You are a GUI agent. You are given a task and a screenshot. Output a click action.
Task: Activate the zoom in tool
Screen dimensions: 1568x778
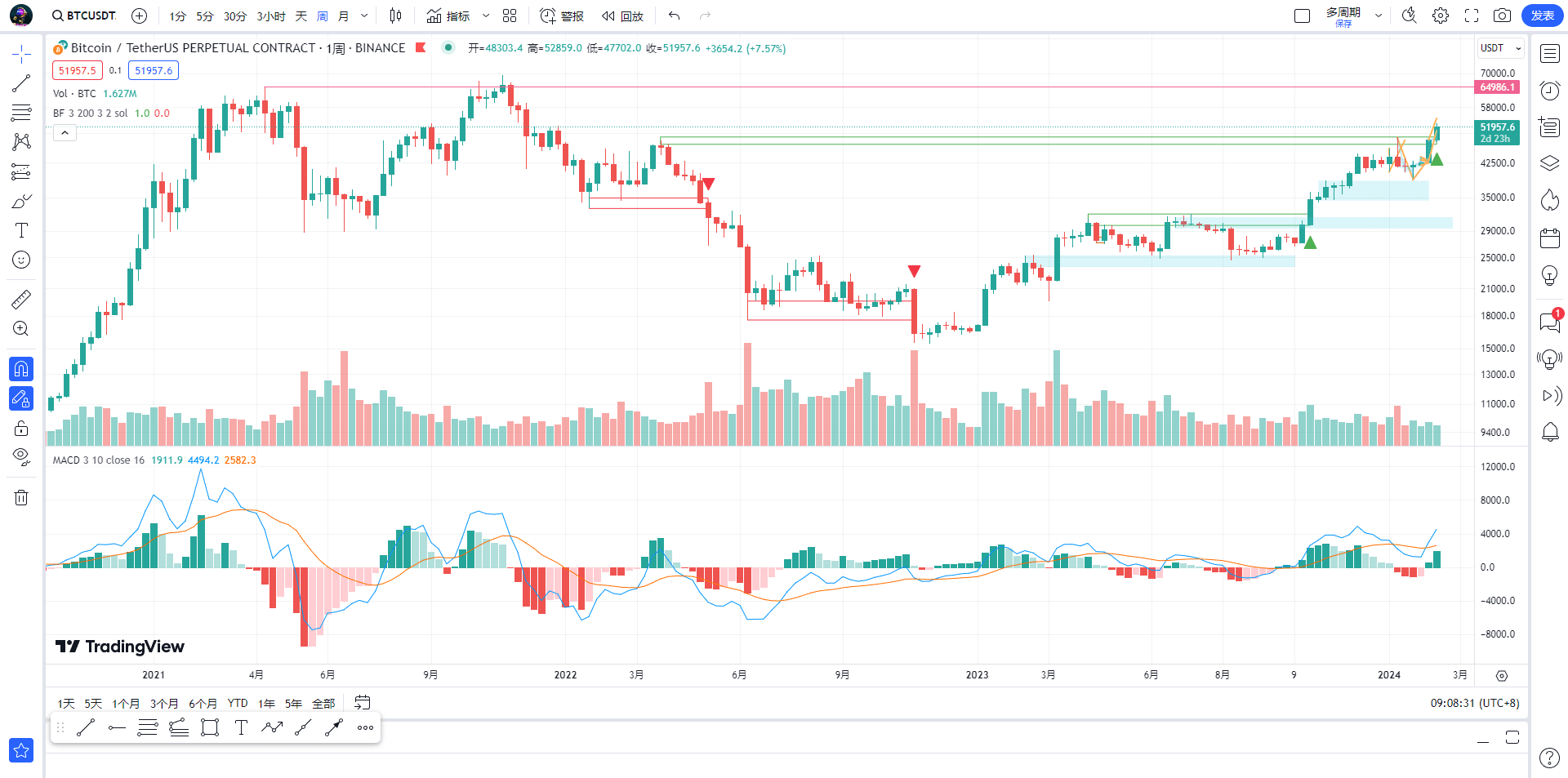(21, 329)
